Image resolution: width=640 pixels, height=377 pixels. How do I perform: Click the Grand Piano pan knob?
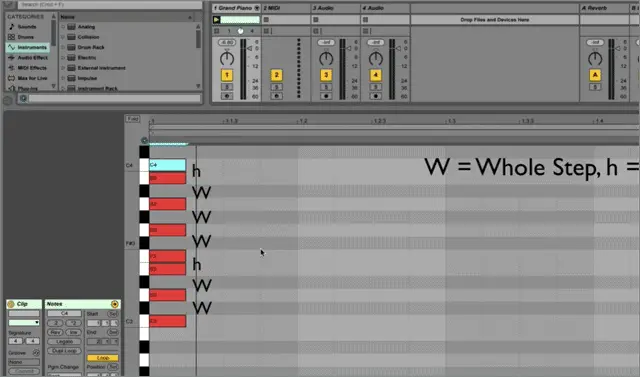pos(227,59)
